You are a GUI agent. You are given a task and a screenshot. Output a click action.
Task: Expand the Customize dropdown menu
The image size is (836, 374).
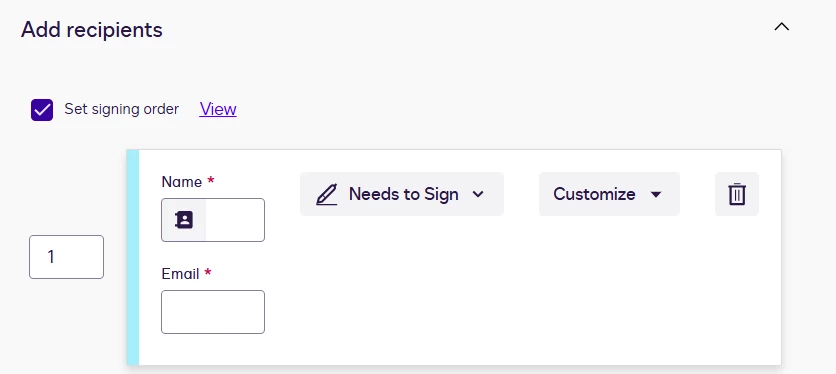coord(609,194)
